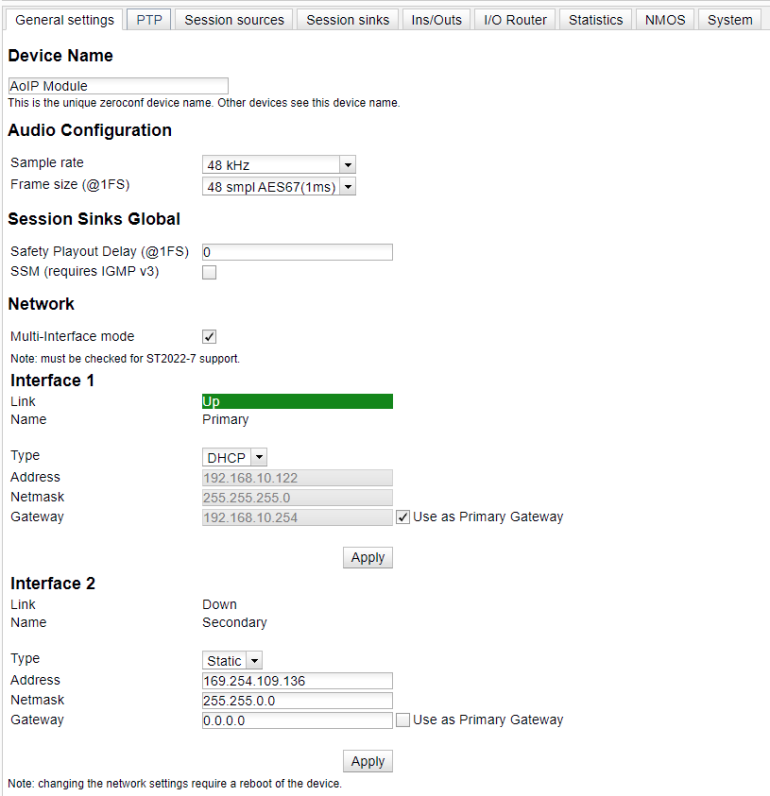This screenshot has height=796, width=770.
Task: Open the General settings tab
Action: [x=64, y=20]
